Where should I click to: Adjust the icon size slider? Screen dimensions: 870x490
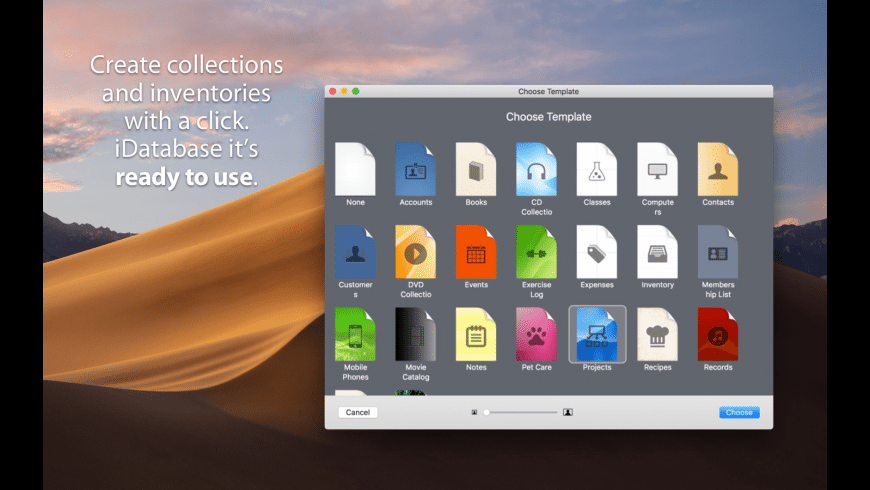click(521, 412)
